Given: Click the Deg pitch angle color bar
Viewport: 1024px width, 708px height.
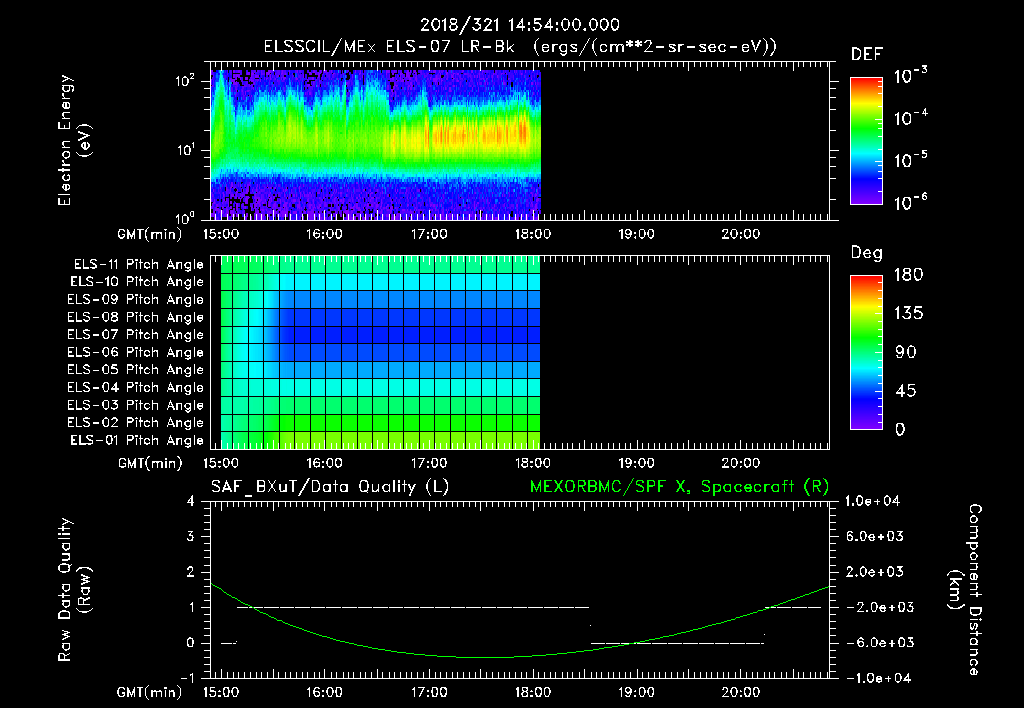Looking at the screenshot, I should pos(865,351).
